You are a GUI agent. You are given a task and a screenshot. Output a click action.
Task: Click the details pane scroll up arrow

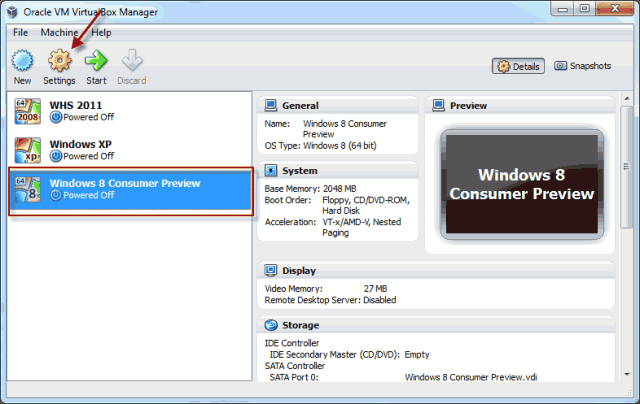(627, 98)
